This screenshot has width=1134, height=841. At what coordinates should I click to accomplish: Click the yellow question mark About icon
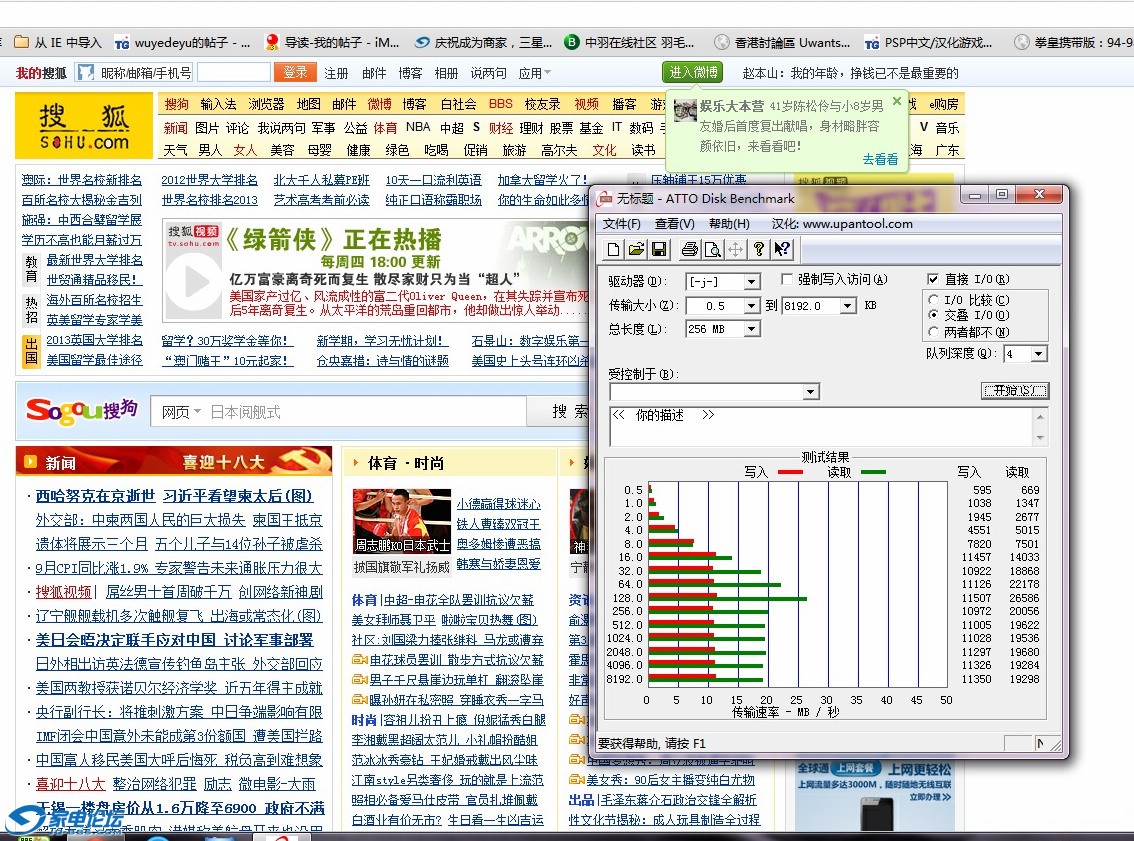coord(759,249)
